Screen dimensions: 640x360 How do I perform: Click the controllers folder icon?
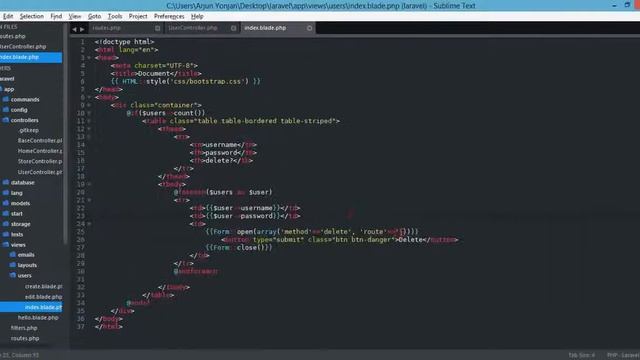click(x=6, y=120)
